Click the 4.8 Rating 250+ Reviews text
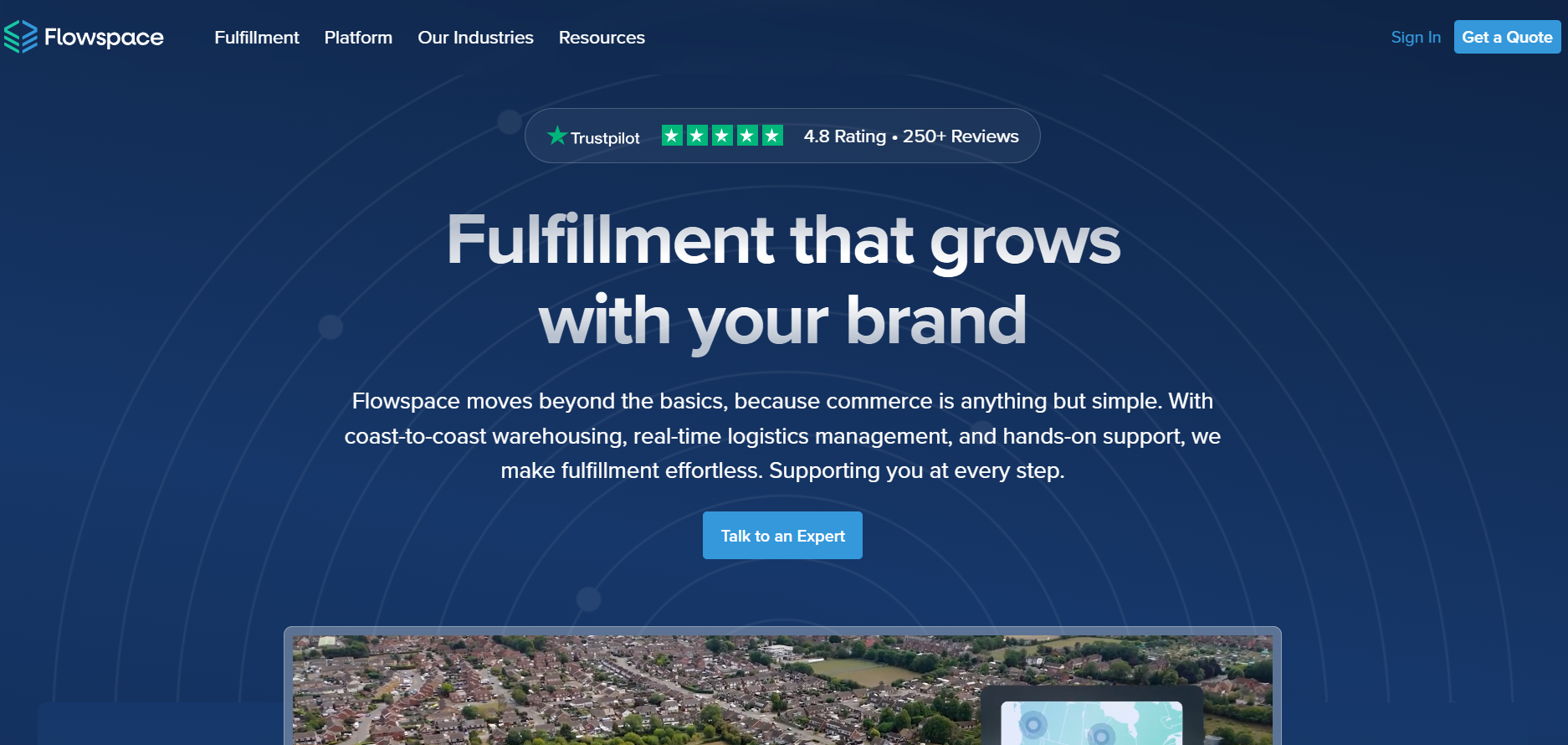 pyautogui.click(x=911, y=136)
